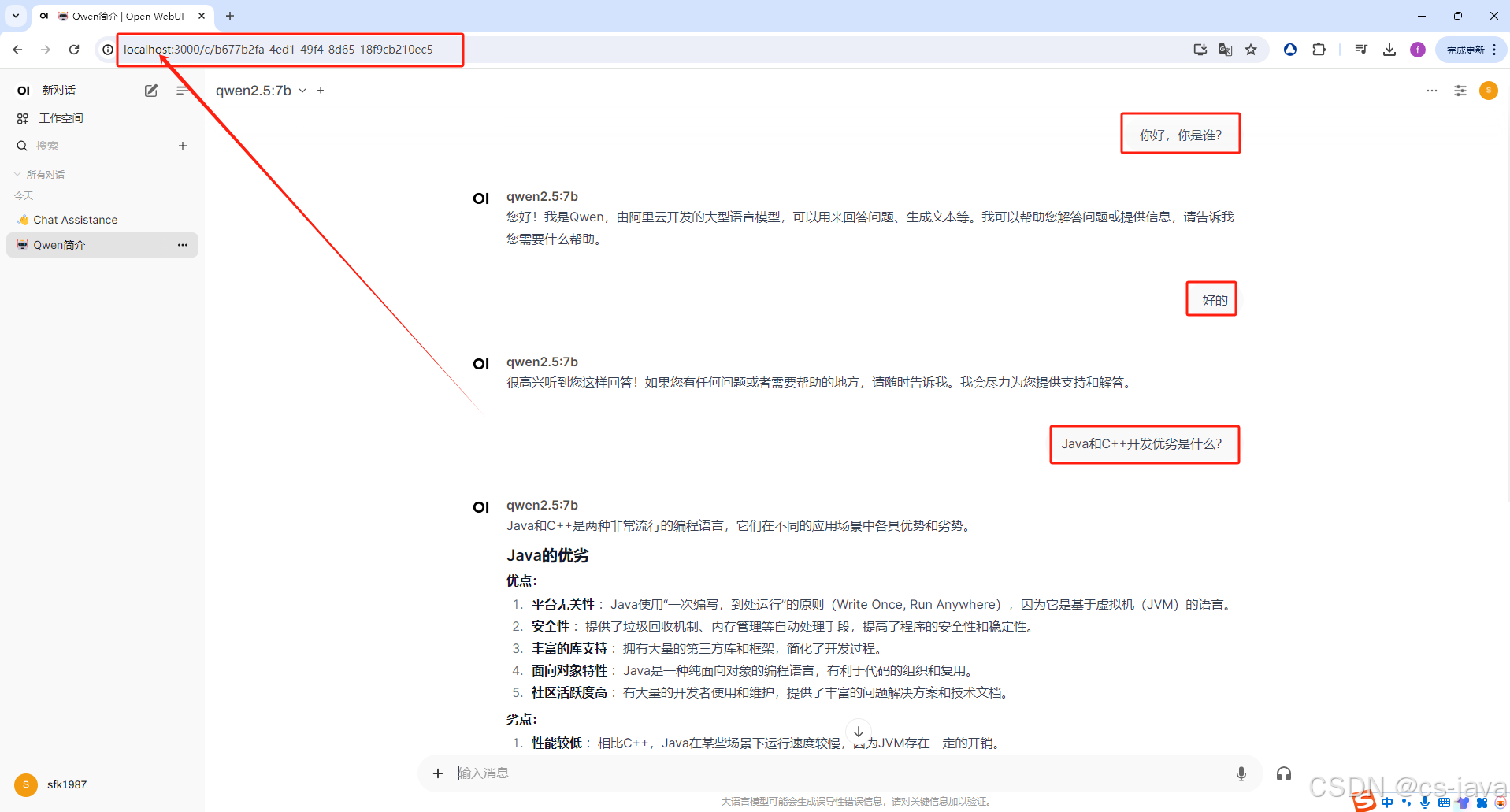The width and height of the screenshot is (1510, 812).
Task: Click the taskbar microphone tray icon
Action: 1425,803
